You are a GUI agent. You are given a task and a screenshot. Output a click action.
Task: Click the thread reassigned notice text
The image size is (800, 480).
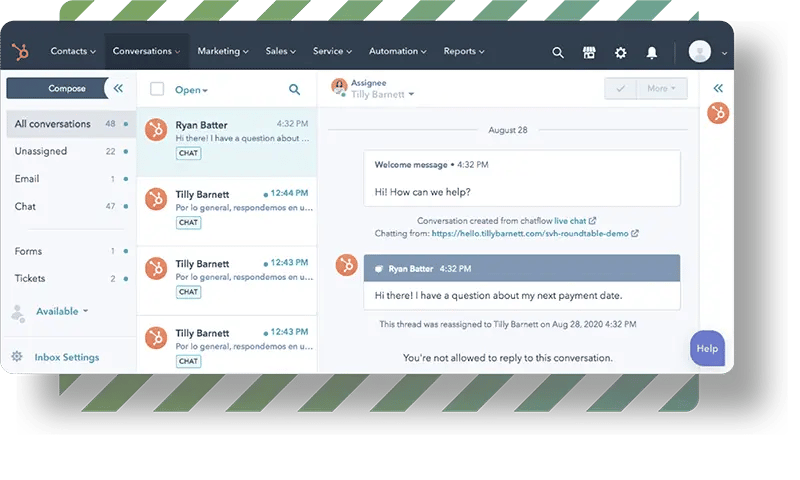508,324
